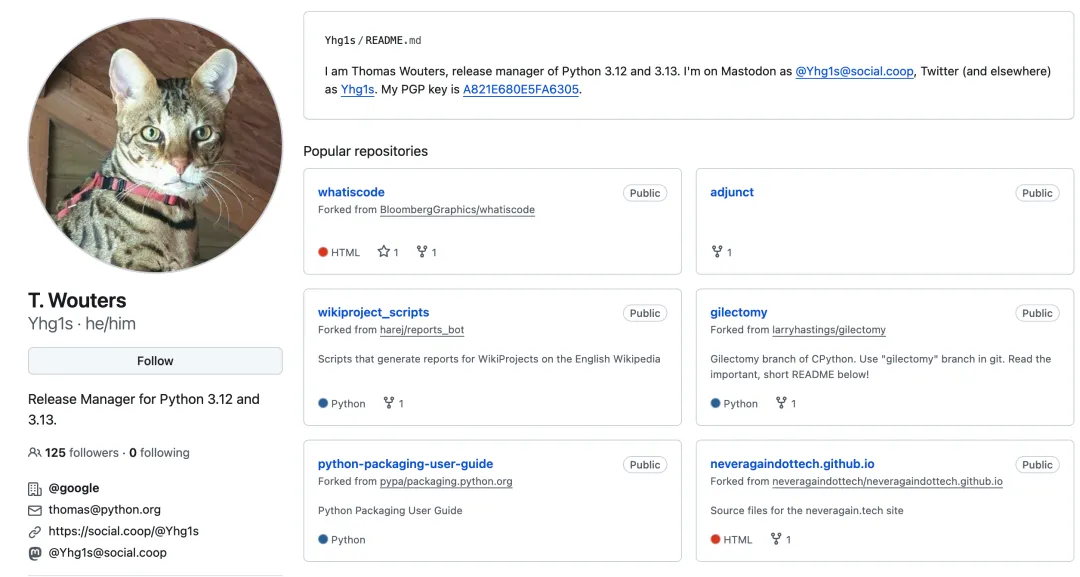Click the star icon on whatiscode repository

point(383,252)
